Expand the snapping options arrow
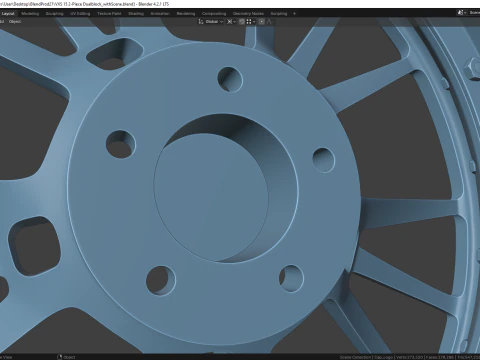The image size is (480, 360). [254, 22]
